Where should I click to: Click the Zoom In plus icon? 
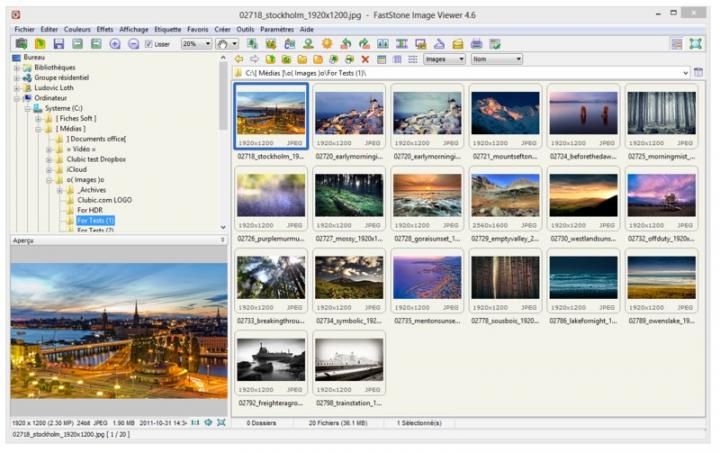click(x=115, y=44)
